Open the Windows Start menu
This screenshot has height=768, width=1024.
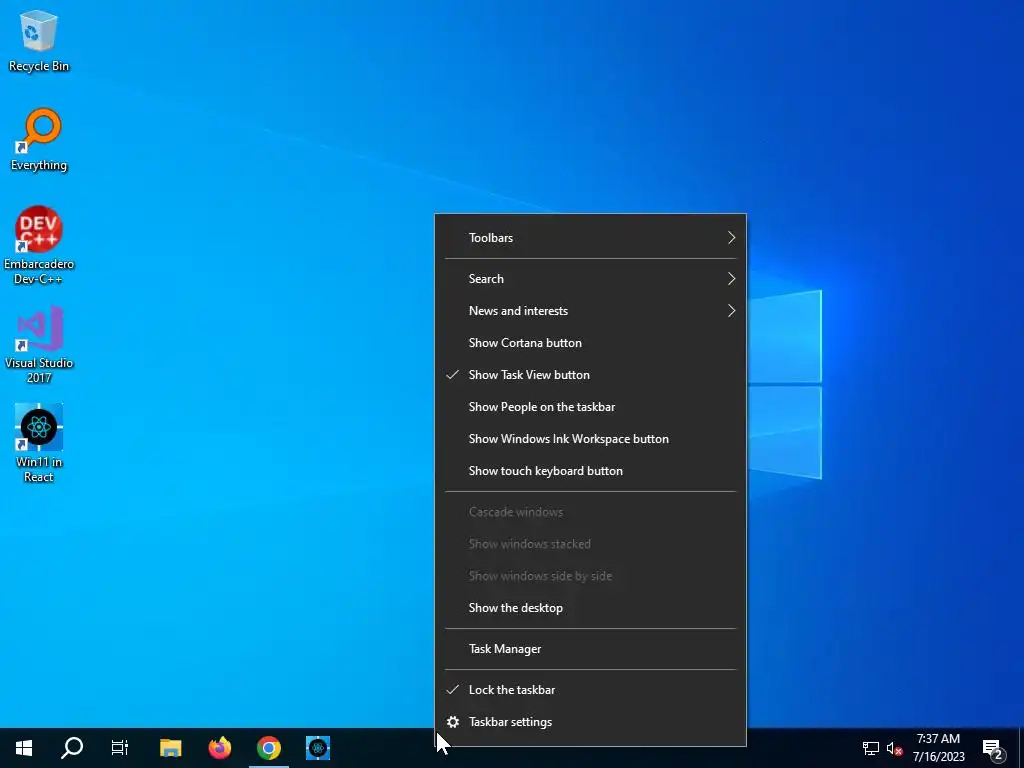pos(24,748)
